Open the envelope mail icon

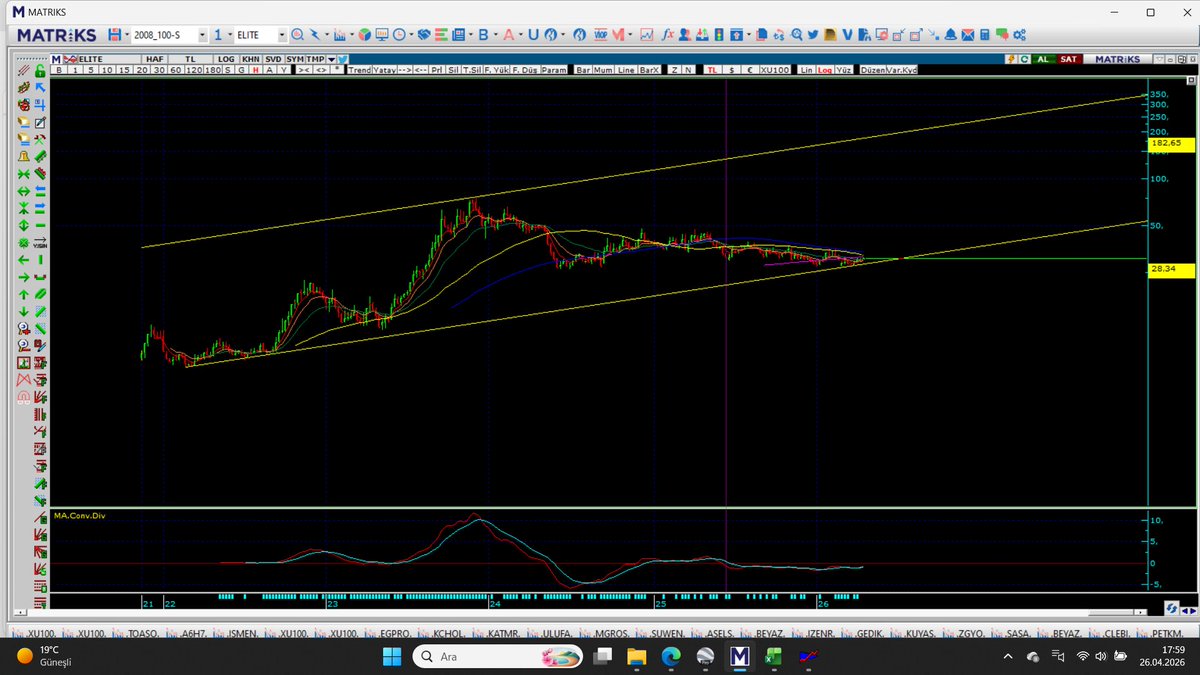click(967, 35)
